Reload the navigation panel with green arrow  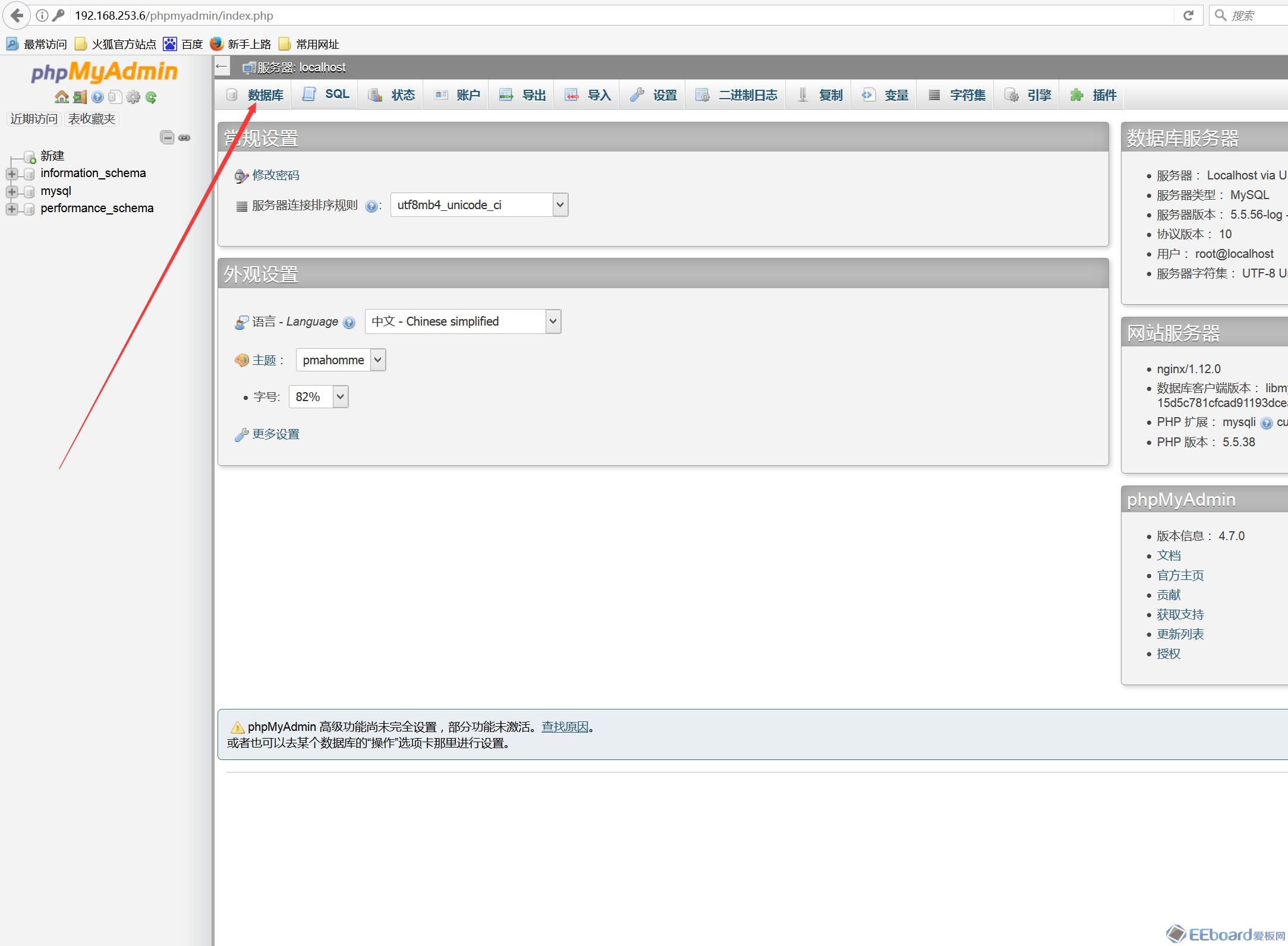click(x=151, y=97)
